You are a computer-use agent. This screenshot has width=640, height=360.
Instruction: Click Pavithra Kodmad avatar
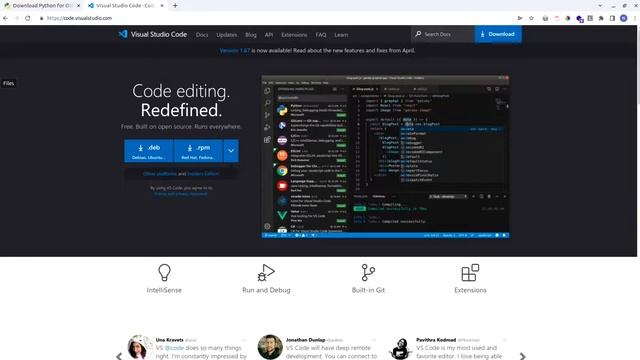(400, 348)
